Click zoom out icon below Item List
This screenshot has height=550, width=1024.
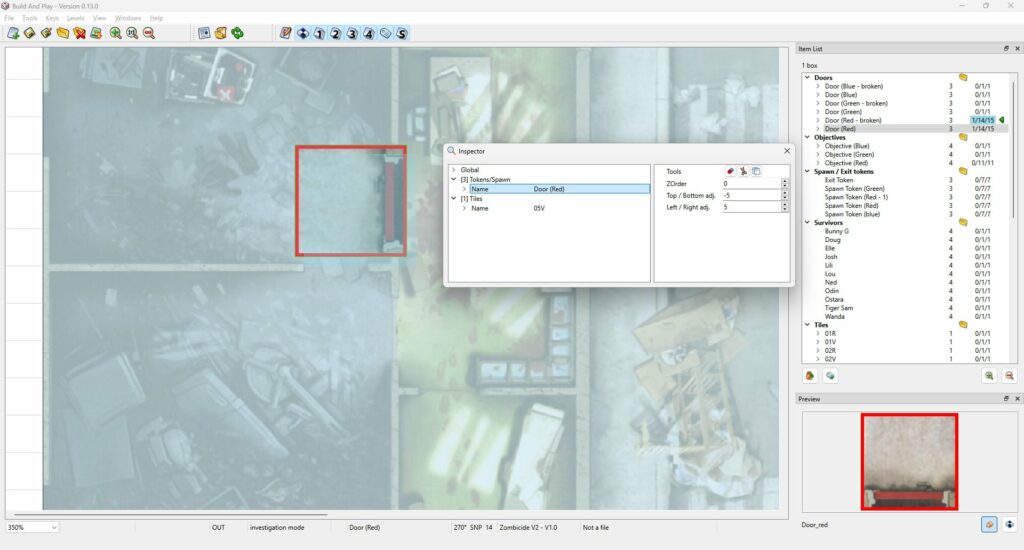[1009, 376]
